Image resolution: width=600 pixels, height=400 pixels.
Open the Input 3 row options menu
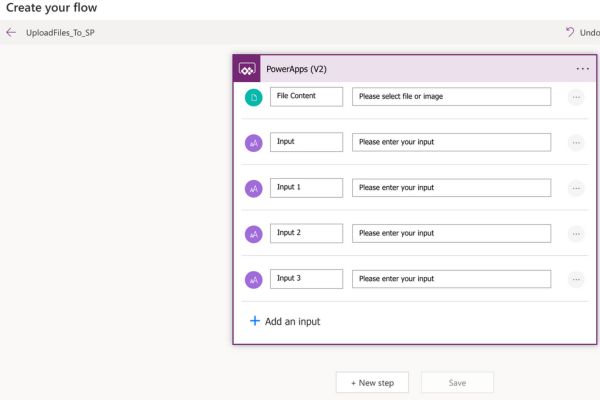tap(576, 280)
